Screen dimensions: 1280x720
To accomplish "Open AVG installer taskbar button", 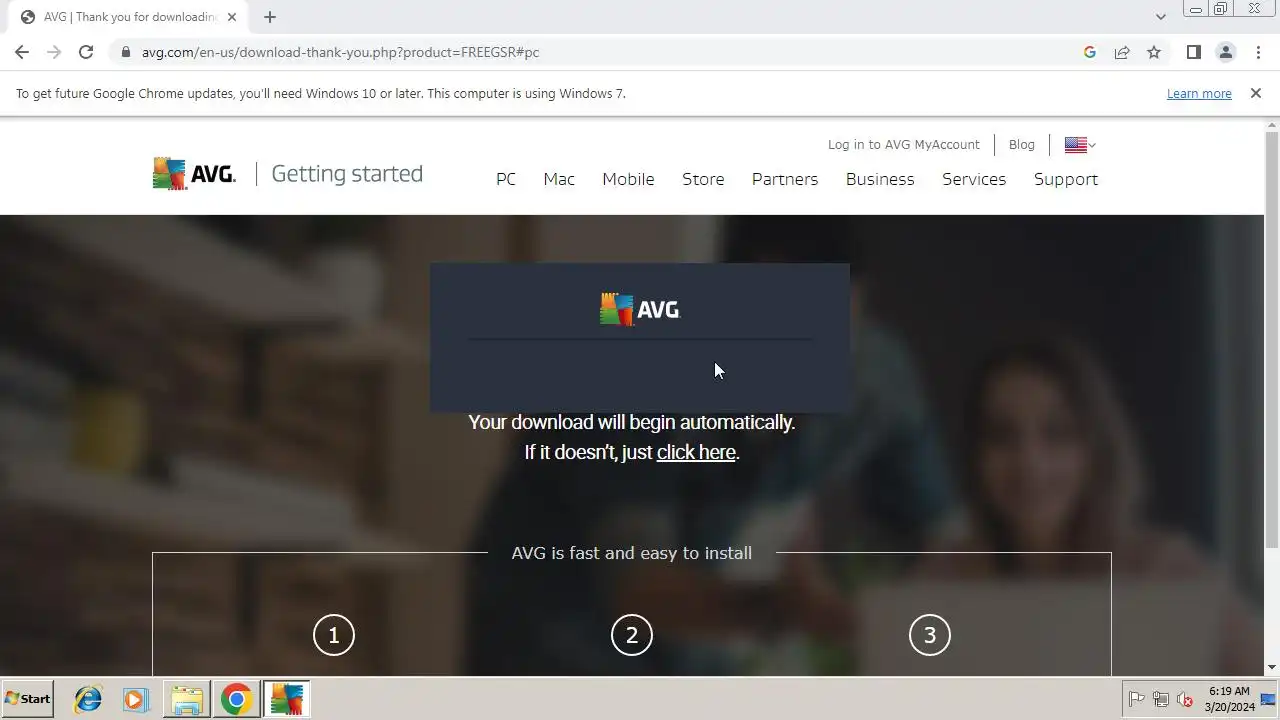I will point(287,699).
